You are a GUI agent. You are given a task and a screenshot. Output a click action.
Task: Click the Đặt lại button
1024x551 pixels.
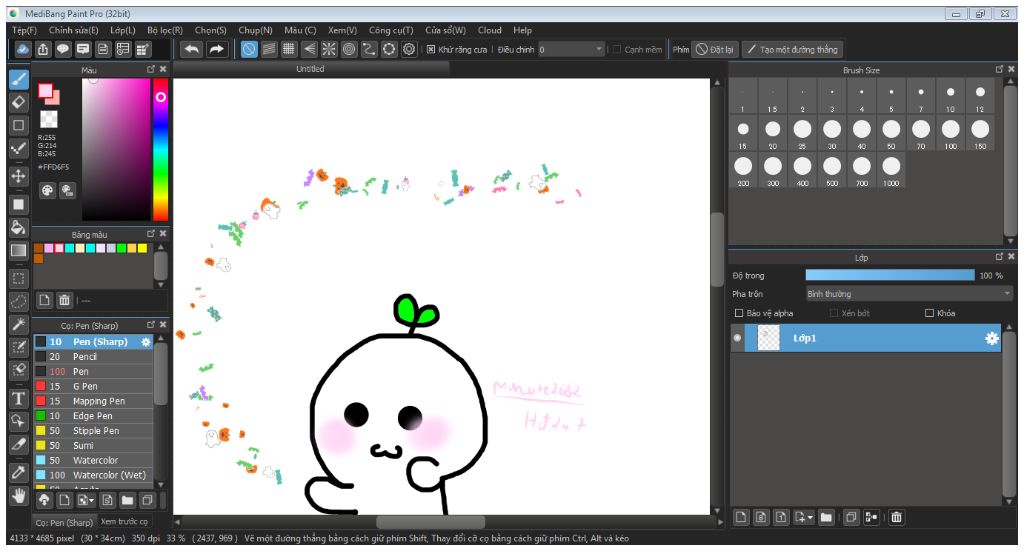tap(714, 50)
